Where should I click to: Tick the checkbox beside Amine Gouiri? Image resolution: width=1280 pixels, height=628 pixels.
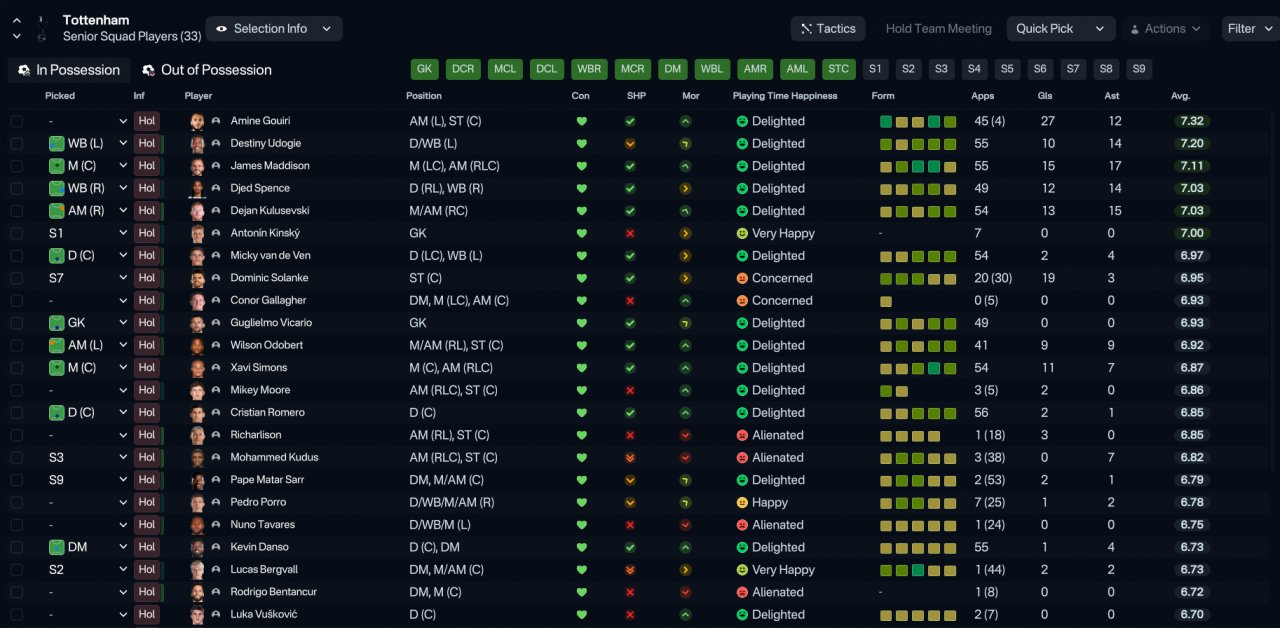16,121
